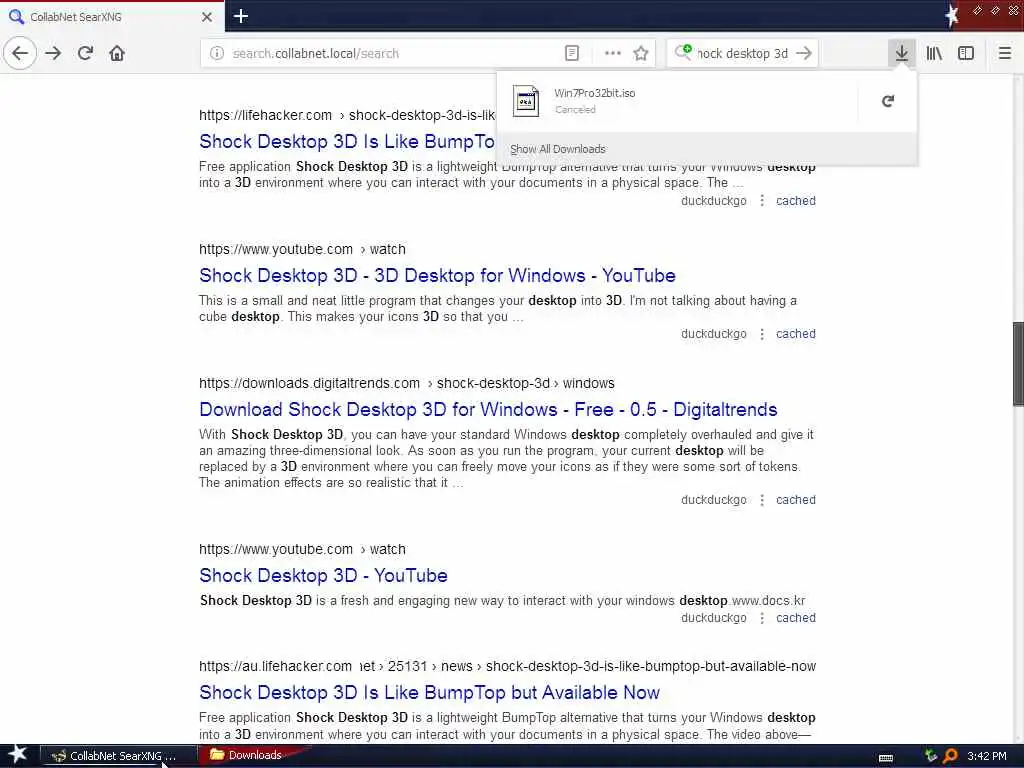Click the 'shock desktop 3d' search field
Image resolution: width=1024 pixels, height=768 pixels.
click(742, 53)
